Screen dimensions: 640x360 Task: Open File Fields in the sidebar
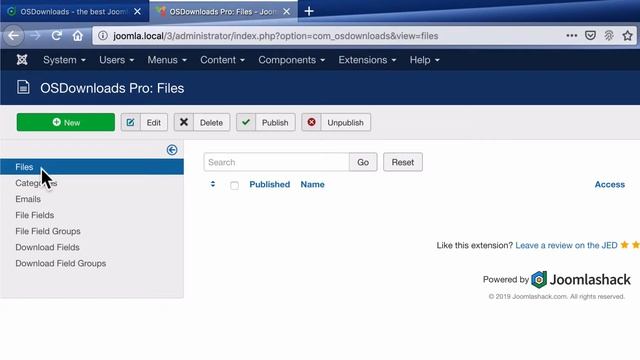35,215
